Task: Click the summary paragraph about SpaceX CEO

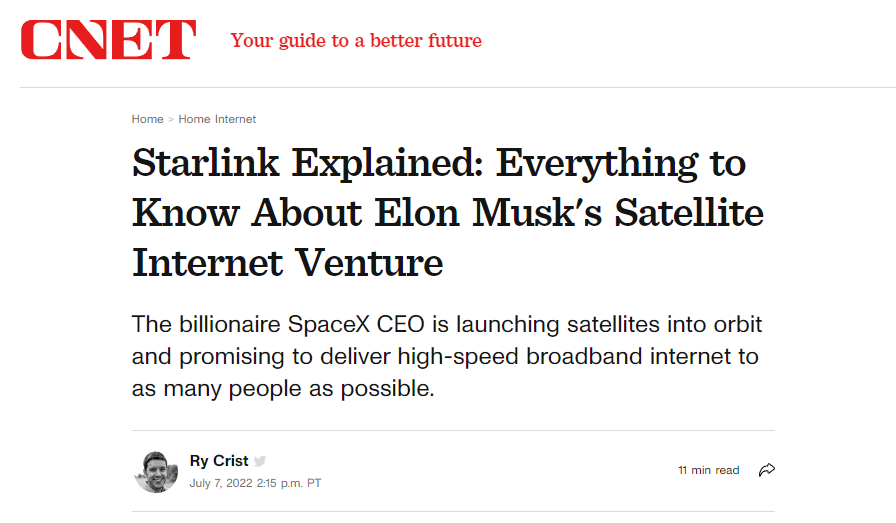Action: point(447,356)
